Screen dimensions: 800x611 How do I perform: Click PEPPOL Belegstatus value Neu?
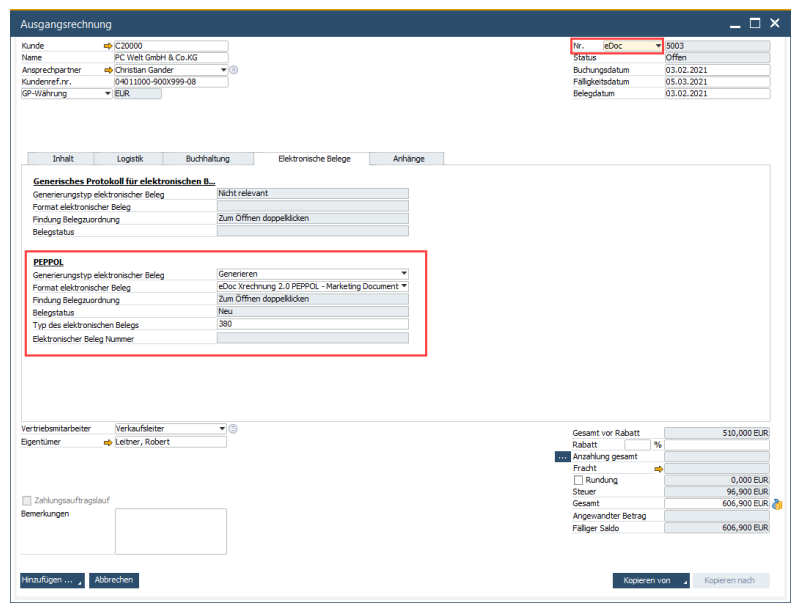pyautogui.click(x=313, y=312)
